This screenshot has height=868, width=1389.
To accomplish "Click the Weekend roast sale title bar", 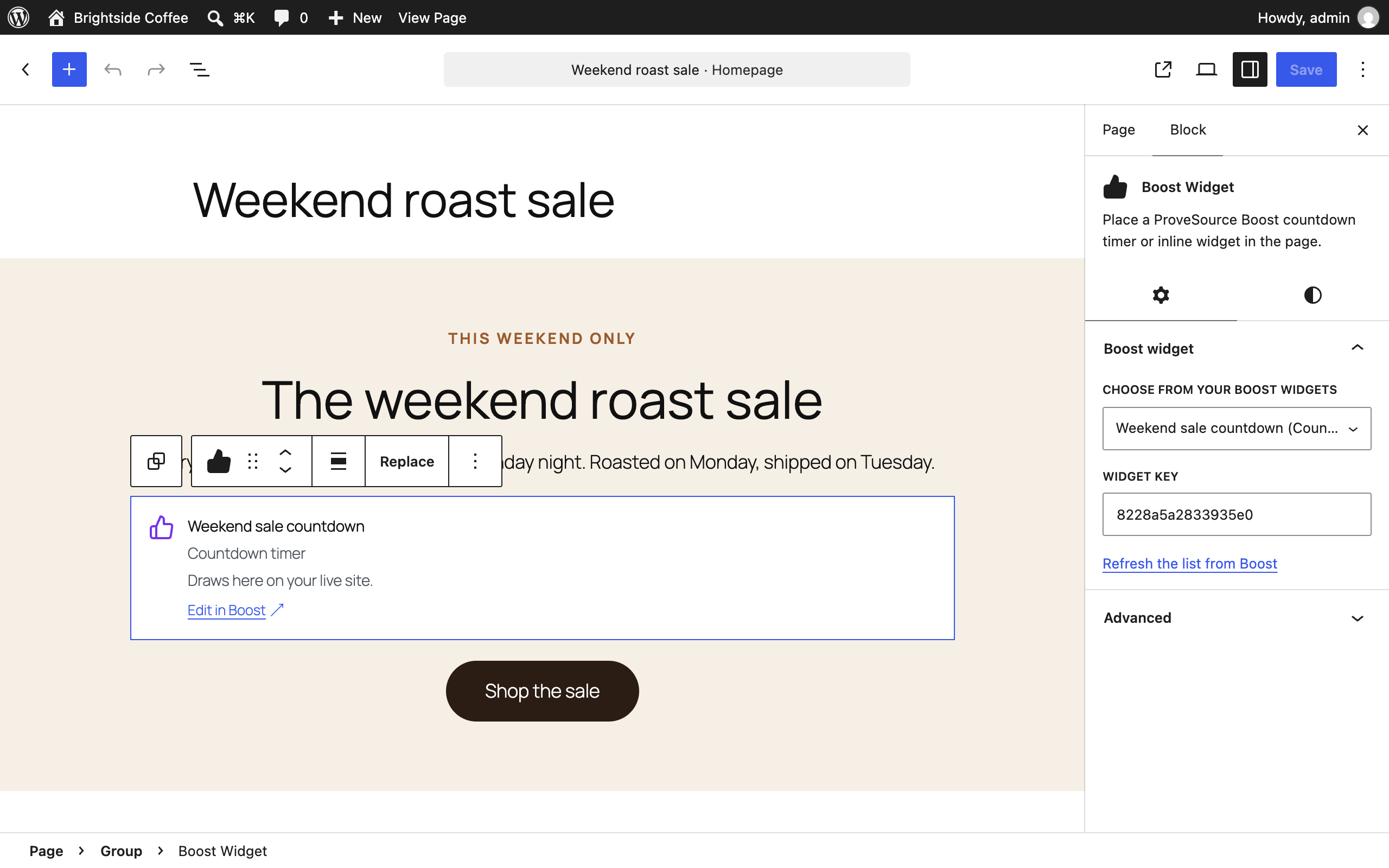I will 677,69.
